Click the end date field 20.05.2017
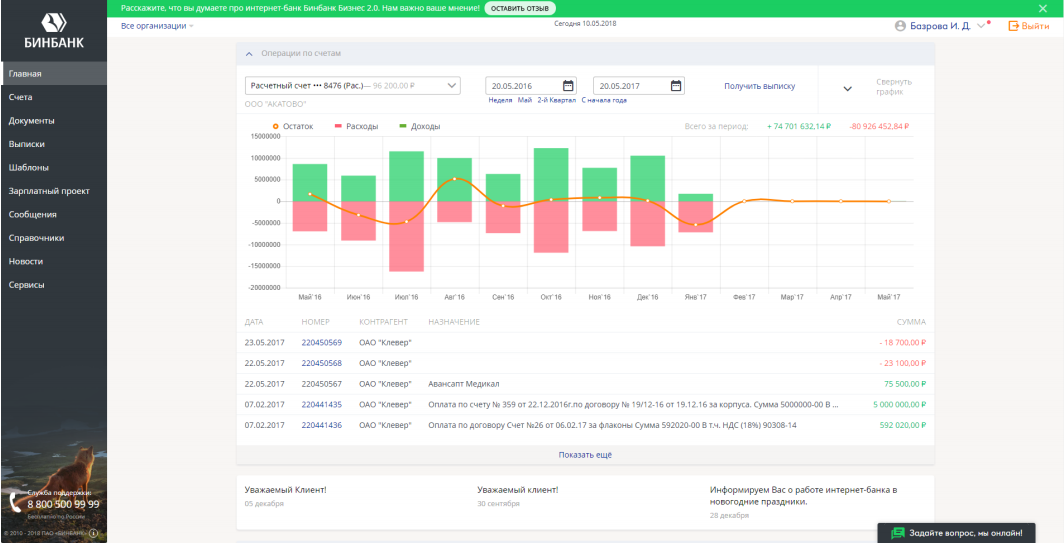Screen dimensions: 1064x544 pos(639,85)
